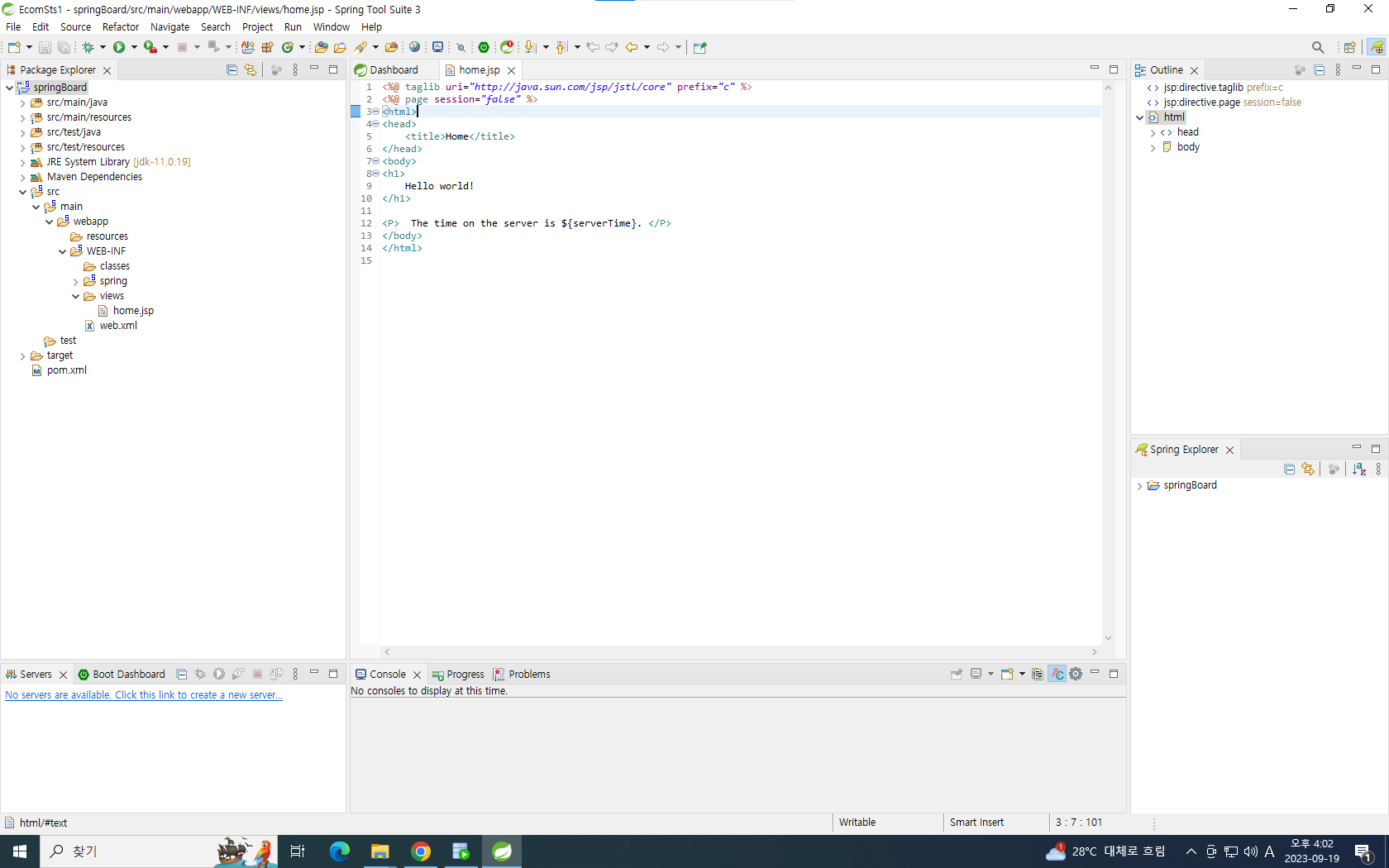The width and height of the screenshot is (1389, 868).
Task: Click the Previous Annotation arrow icon
Action: pos(562,47)
